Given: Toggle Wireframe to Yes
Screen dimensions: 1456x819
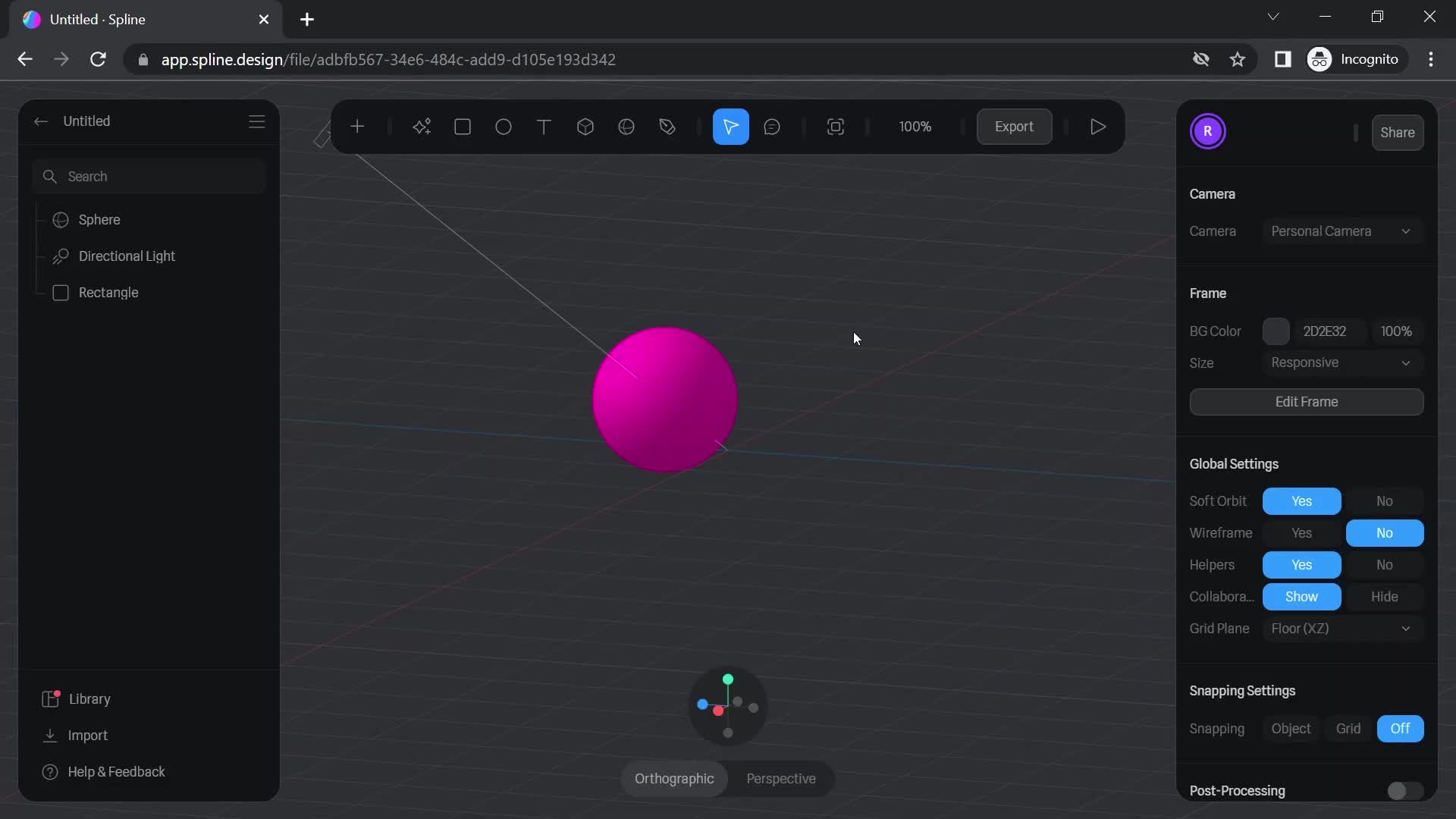Looking at the screenshot, I should [x=1302, y=532].
